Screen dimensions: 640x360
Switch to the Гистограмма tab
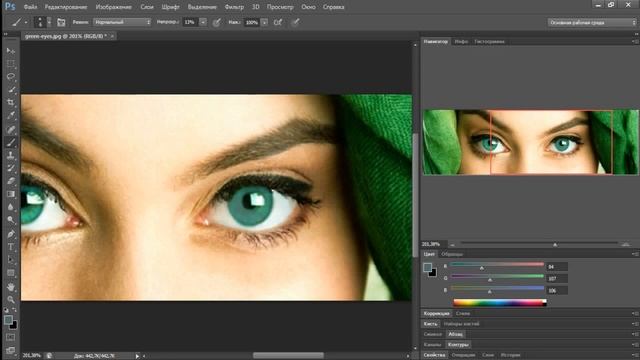point(489,41)
